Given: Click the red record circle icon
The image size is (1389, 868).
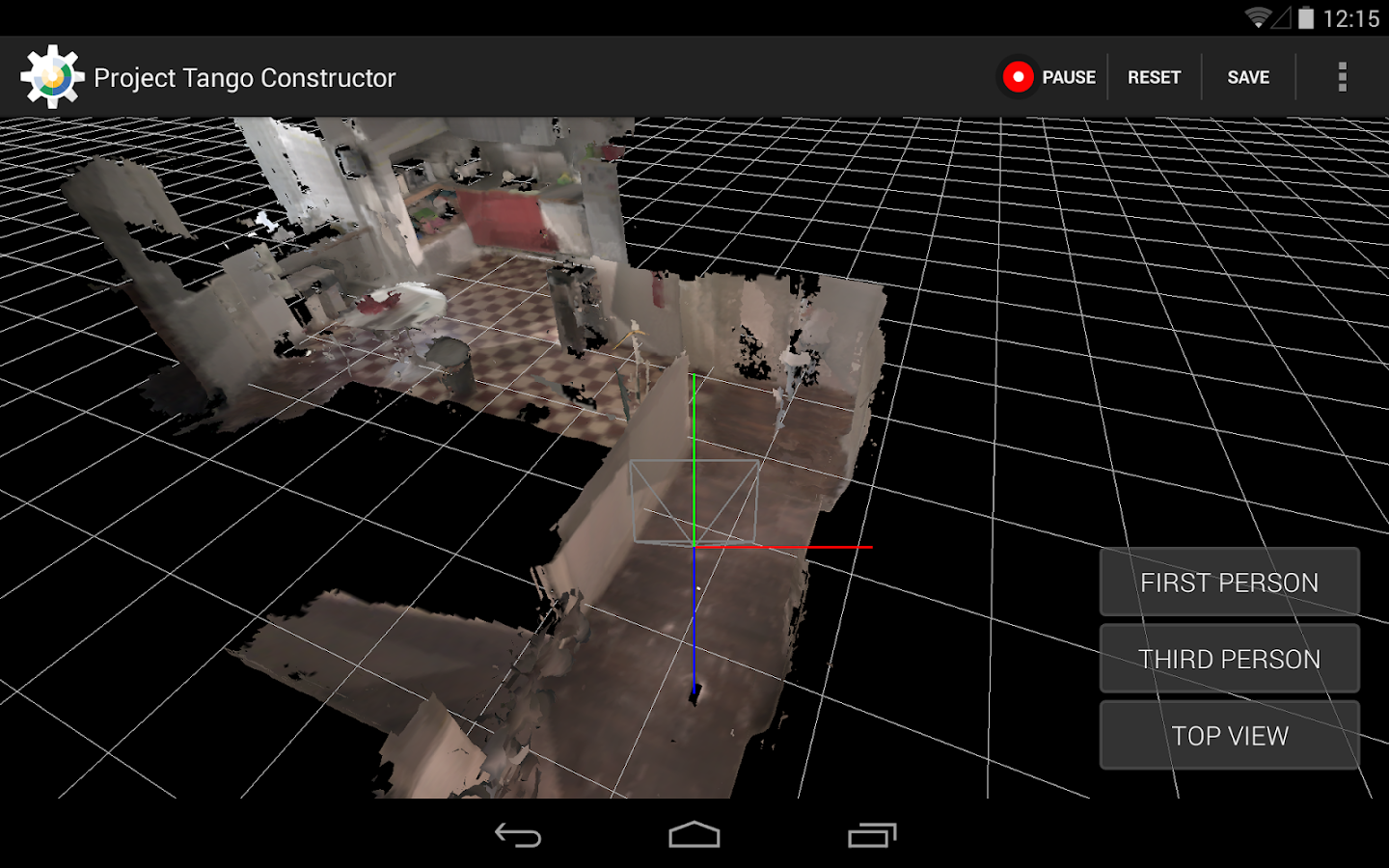Looking at the screenshot, I should (1018, 77).
